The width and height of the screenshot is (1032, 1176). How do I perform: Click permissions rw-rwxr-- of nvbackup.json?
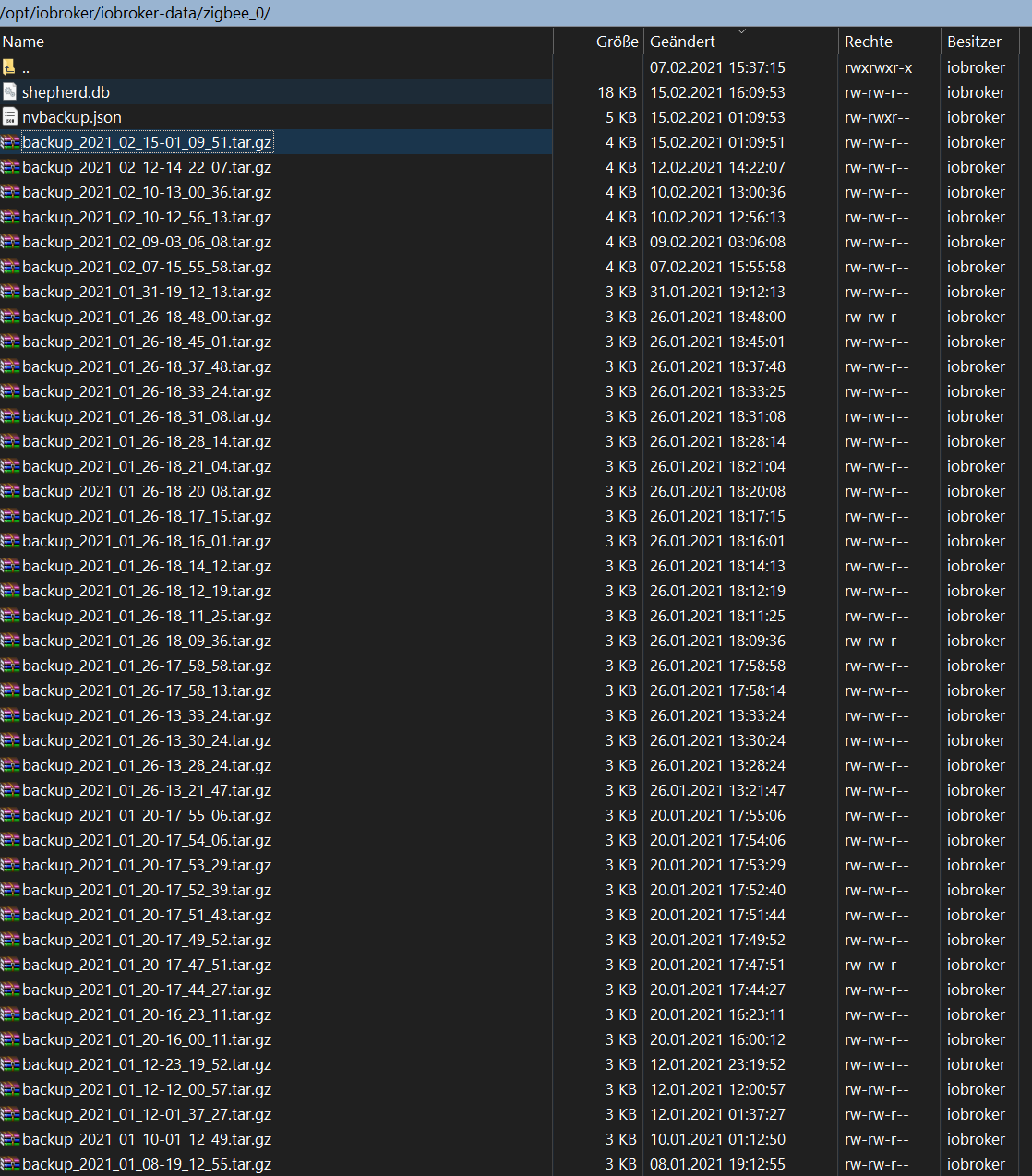tap(876, 117)
